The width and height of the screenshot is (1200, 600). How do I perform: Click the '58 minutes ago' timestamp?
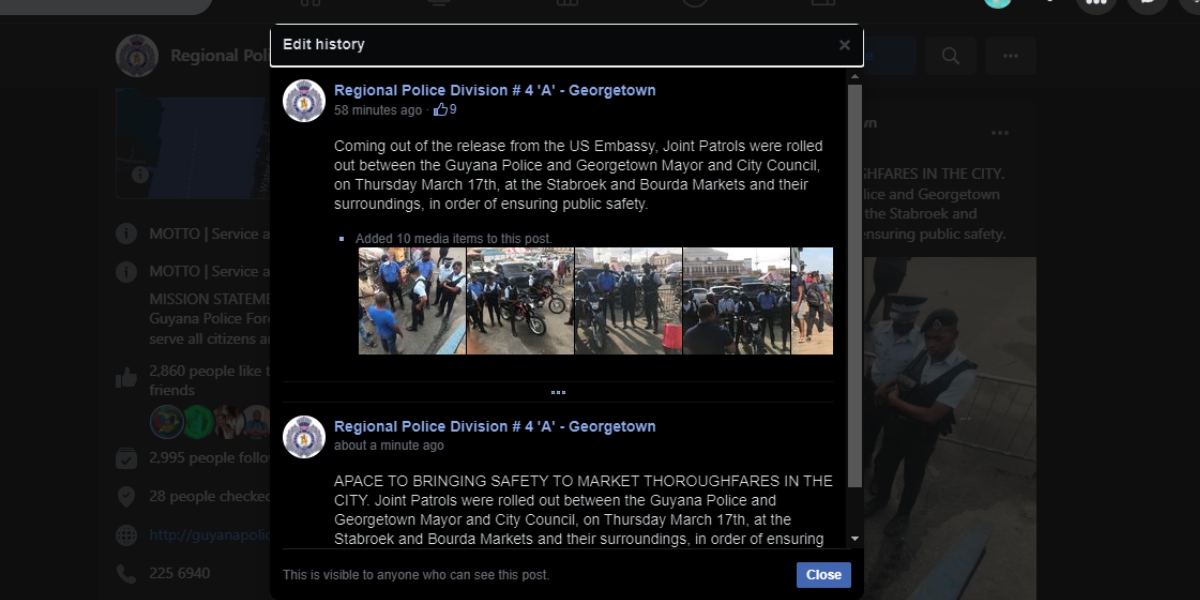pyautogui.click(x=378, y=110)
